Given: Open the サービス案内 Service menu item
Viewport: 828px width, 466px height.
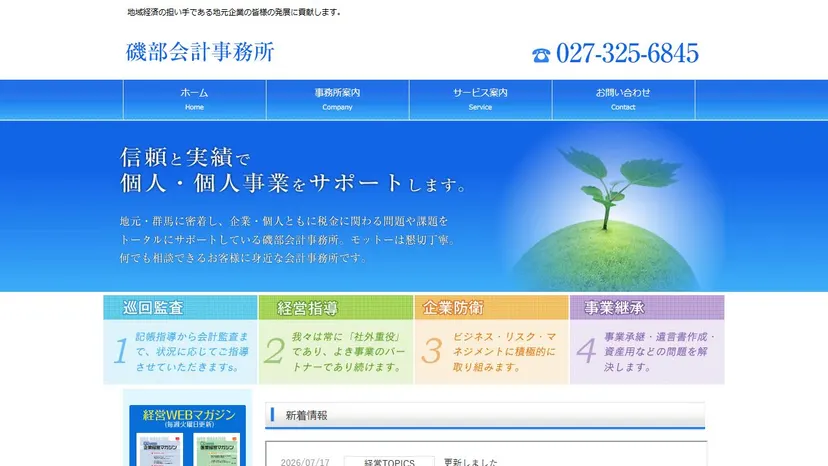Looking at the screenshot, I should pyautogui.click(x=480, y=99).
